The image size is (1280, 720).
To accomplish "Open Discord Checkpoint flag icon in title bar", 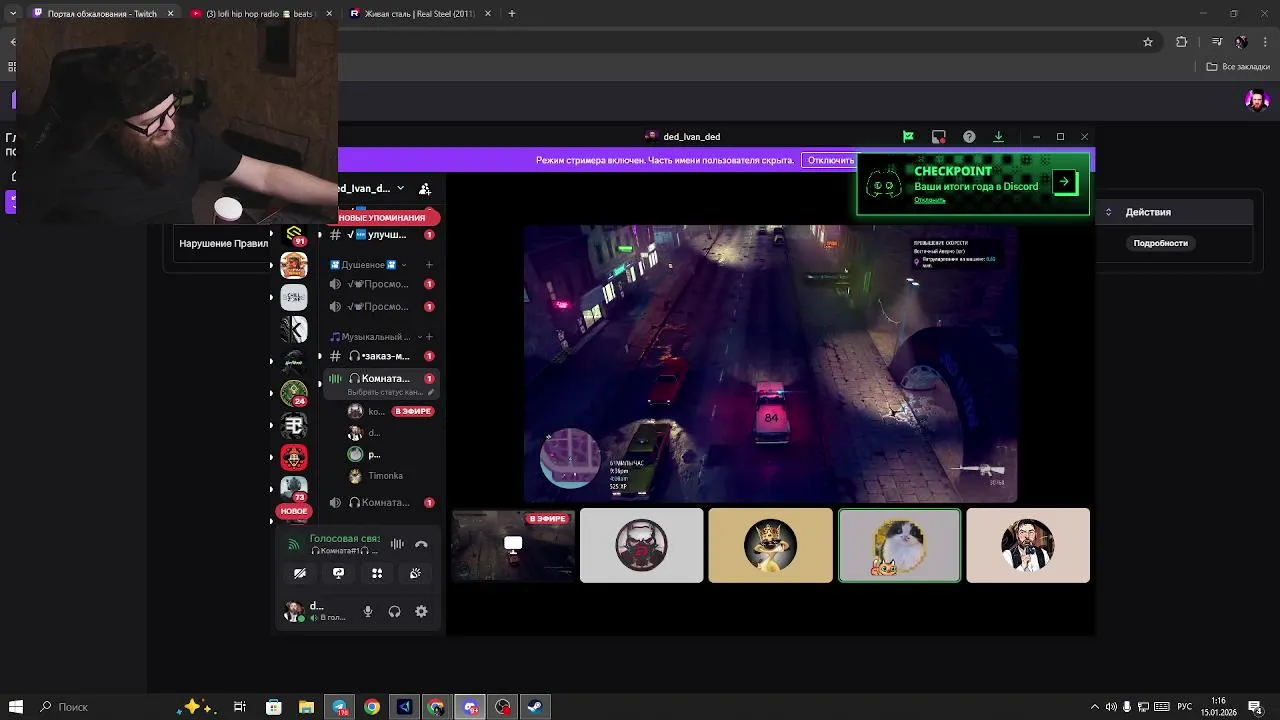I will 908,137.
